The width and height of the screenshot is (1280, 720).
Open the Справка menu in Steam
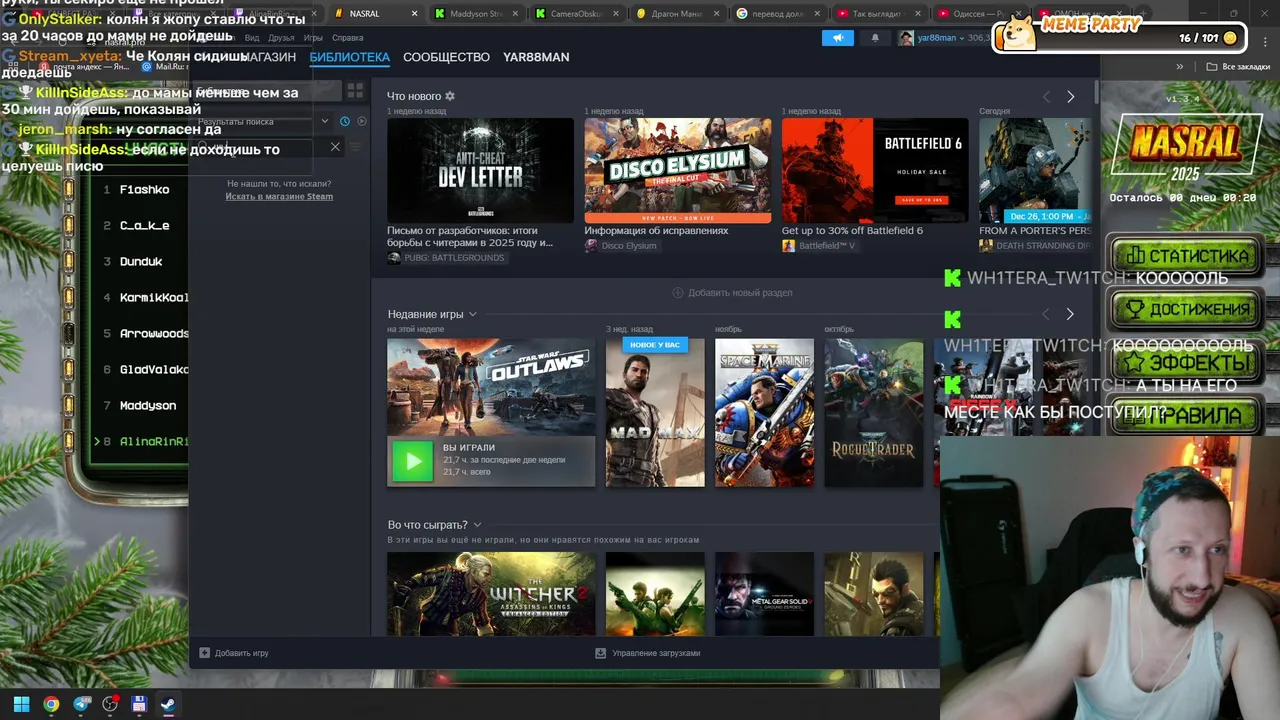(x=347, y=38)
